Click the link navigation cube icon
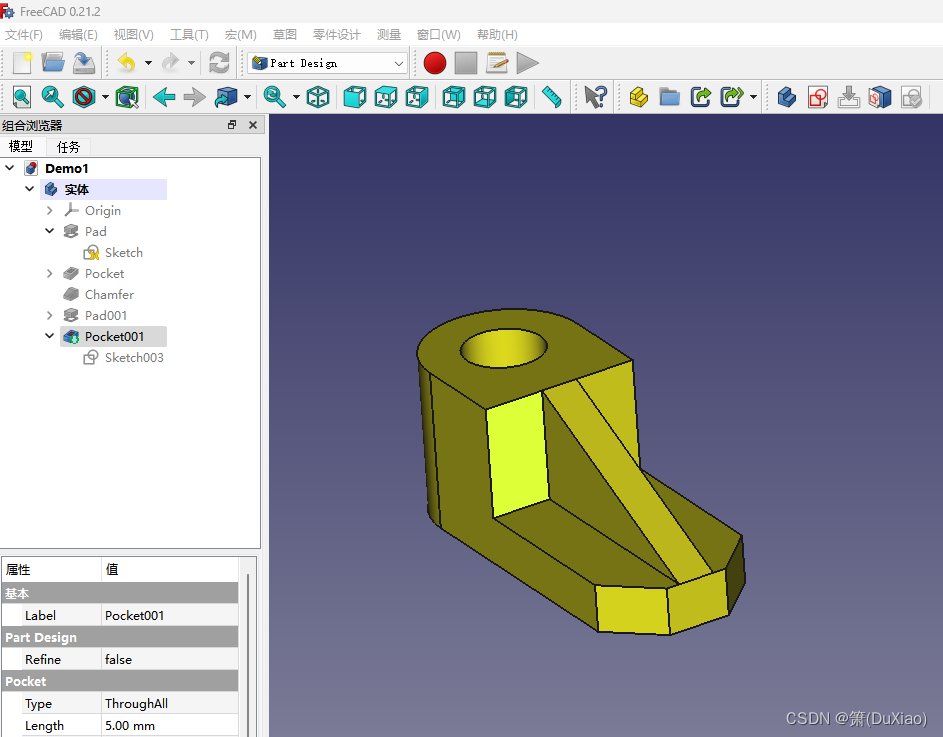This screenshot has width=943, height=737. coord(226,97)
